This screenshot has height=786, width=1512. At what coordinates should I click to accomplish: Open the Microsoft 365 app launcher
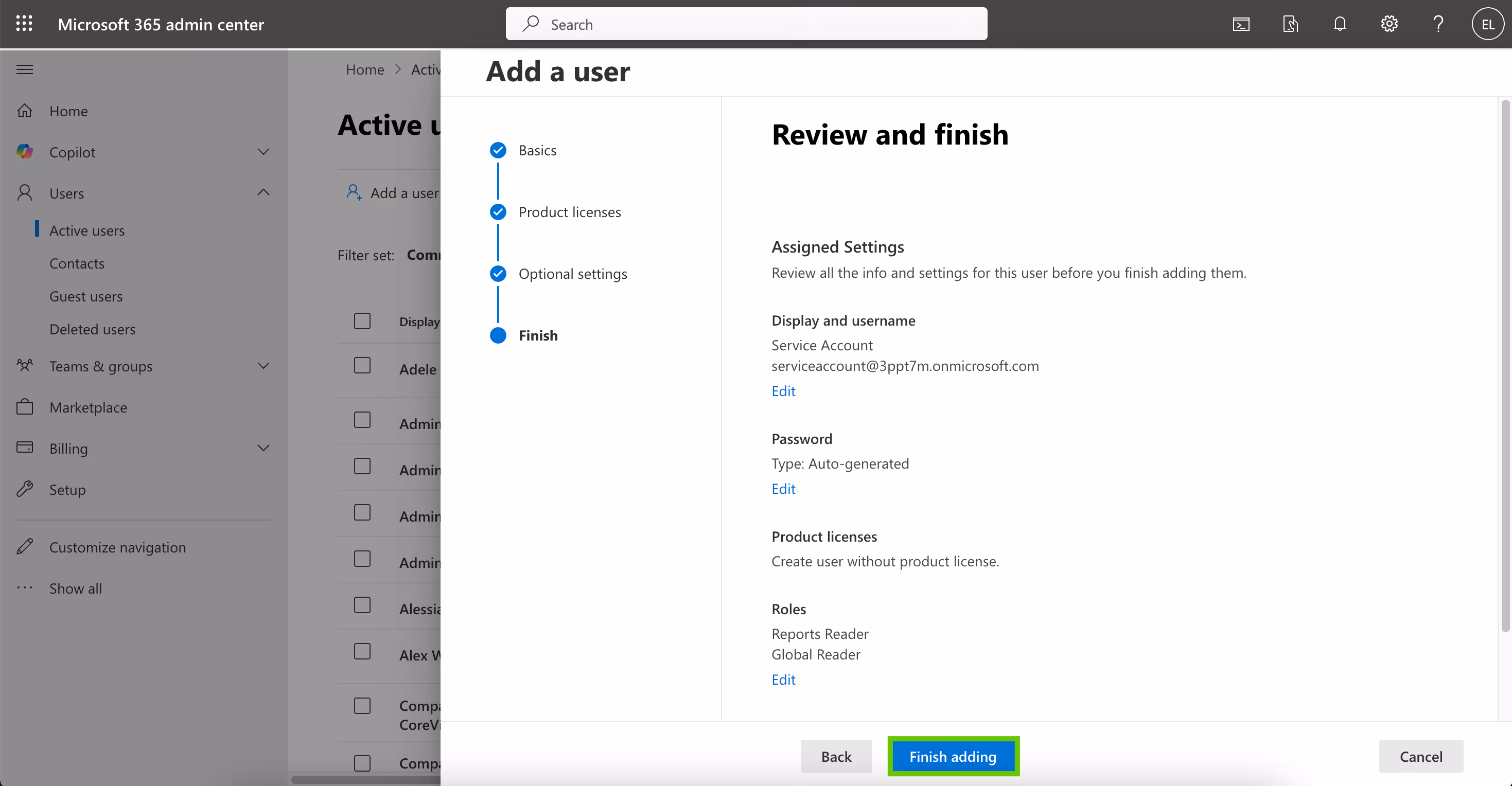tap(24, 24)
